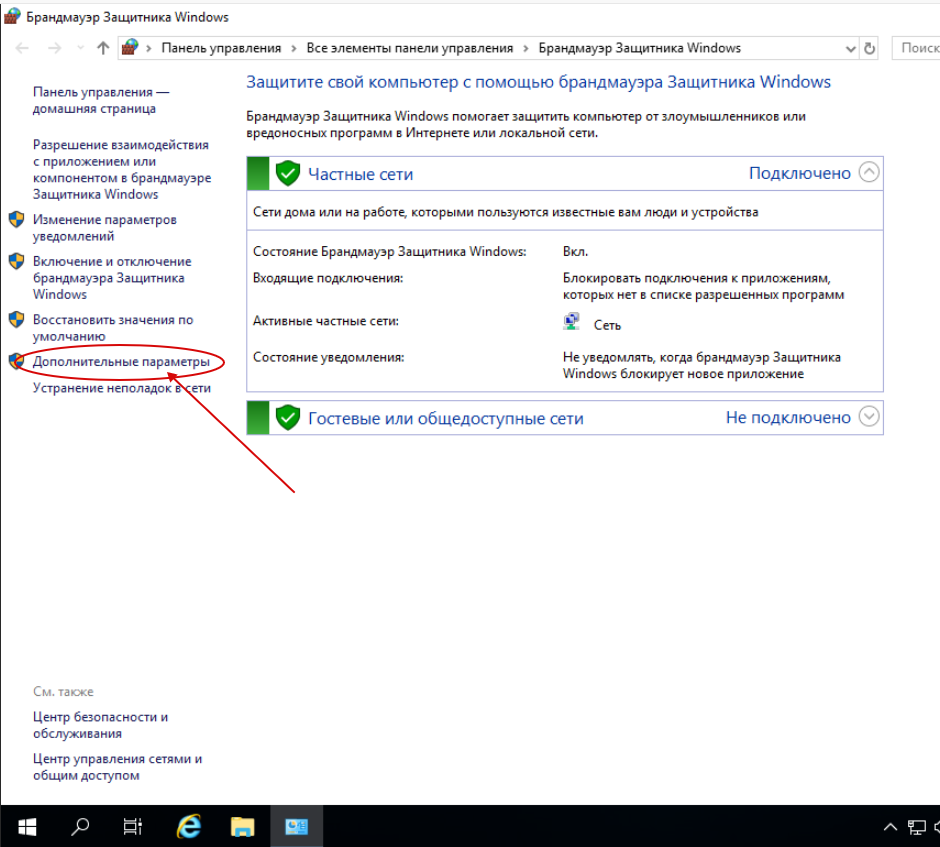Click network icon in system tray
Viewport: 940px width, 847px height.
916,828
